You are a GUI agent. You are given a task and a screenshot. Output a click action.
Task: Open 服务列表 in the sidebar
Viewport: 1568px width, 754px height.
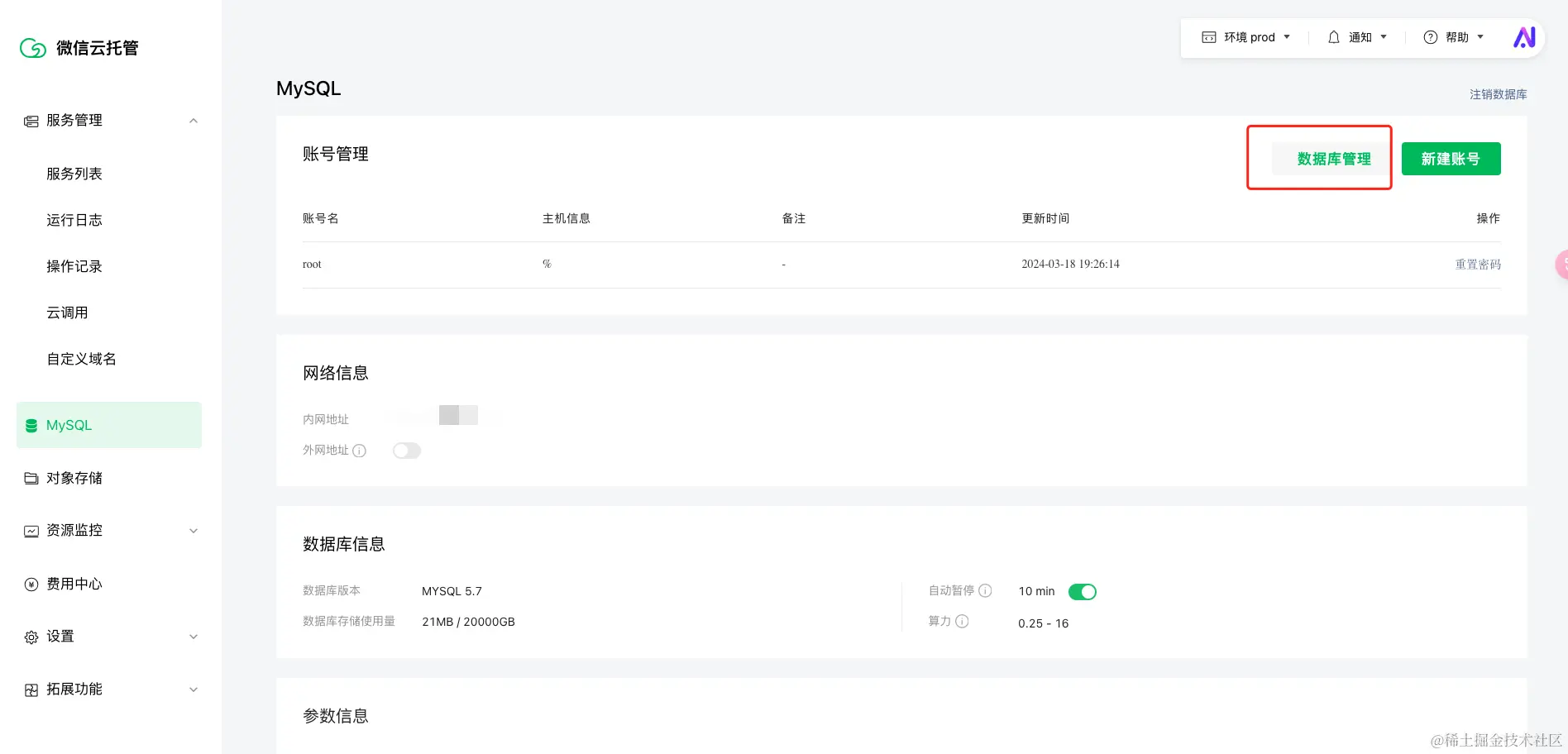pos(74,174)
